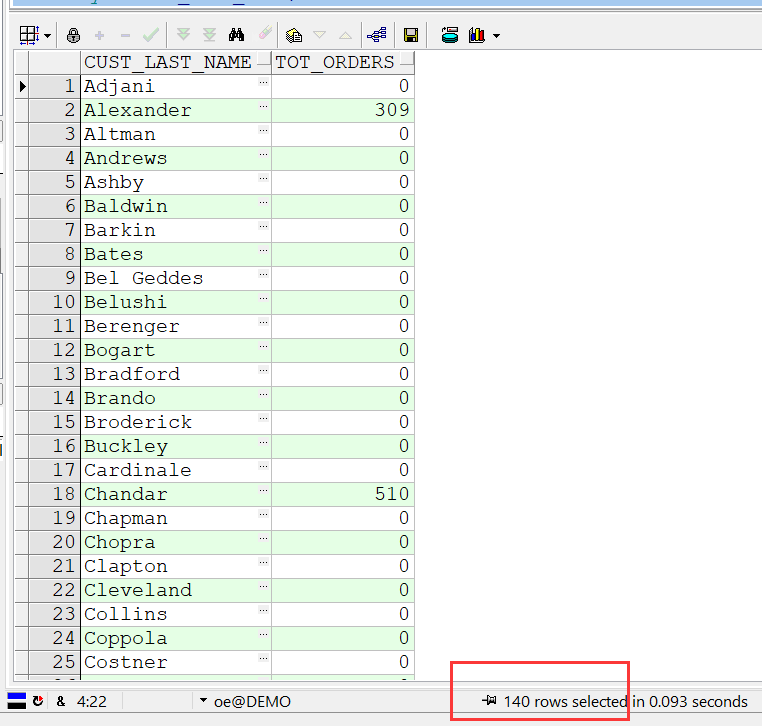Click small box in CUST_LAST_NAME header

pyautogui.click(x=263, y=59)
